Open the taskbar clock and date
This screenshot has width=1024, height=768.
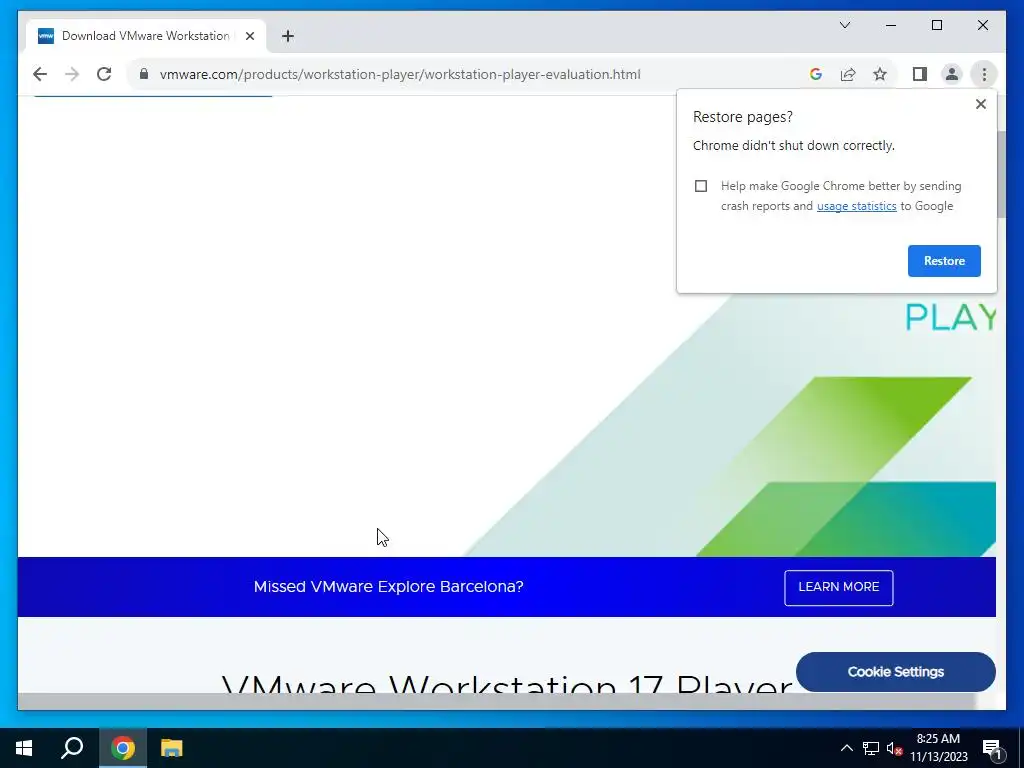coord(938,748)
